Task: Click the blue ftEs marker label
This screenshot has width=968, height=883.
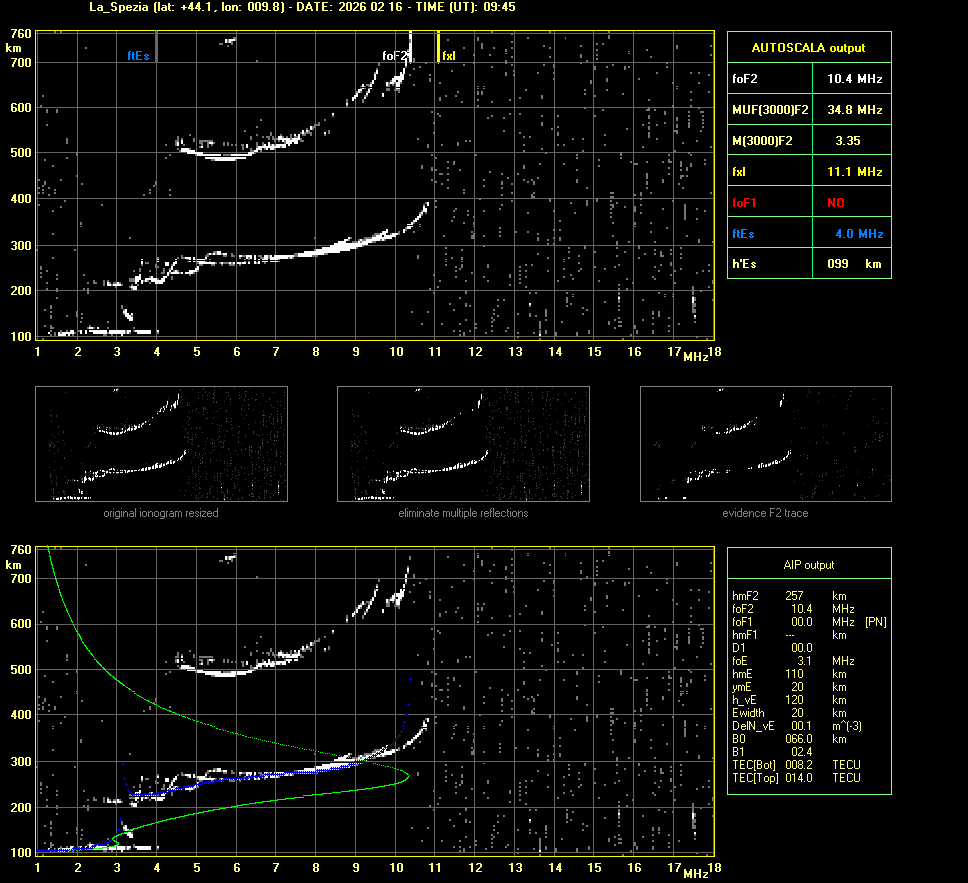Action: (138, 56)
